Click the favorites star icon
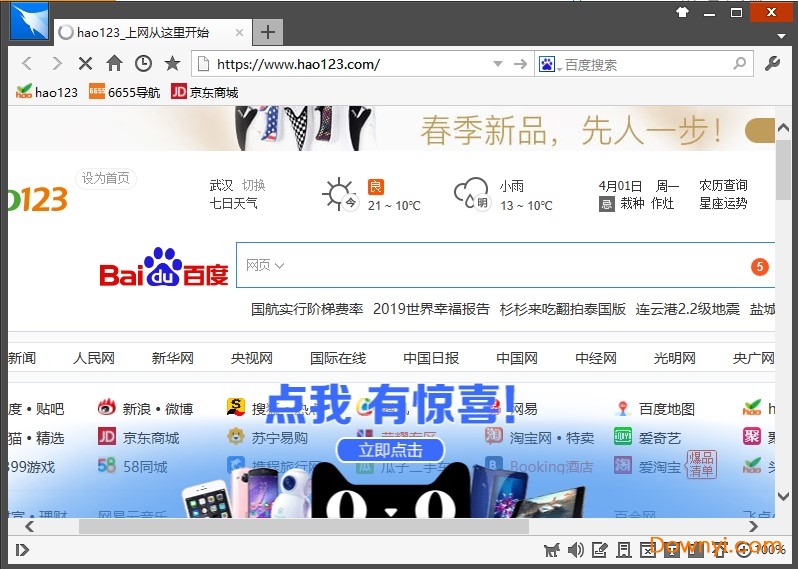The width and height of the screenshot is (798, 569). pos(172,63)
